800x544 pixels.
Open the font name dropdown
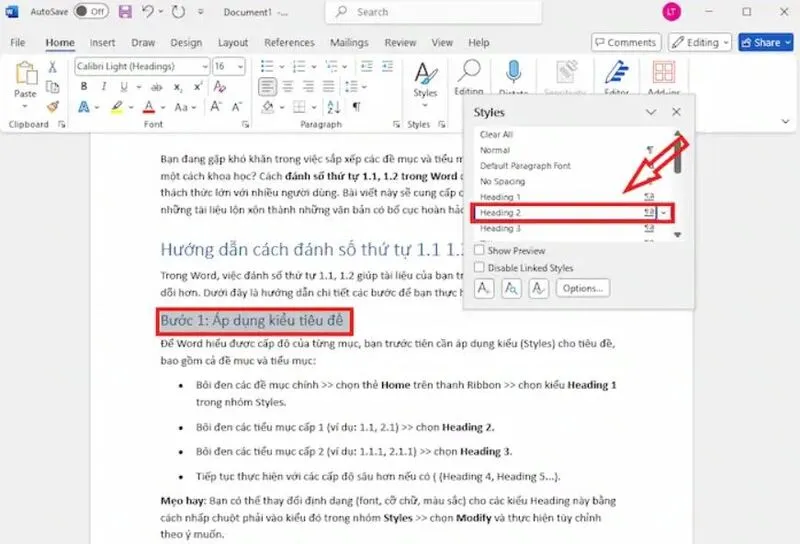pos(205,67)
